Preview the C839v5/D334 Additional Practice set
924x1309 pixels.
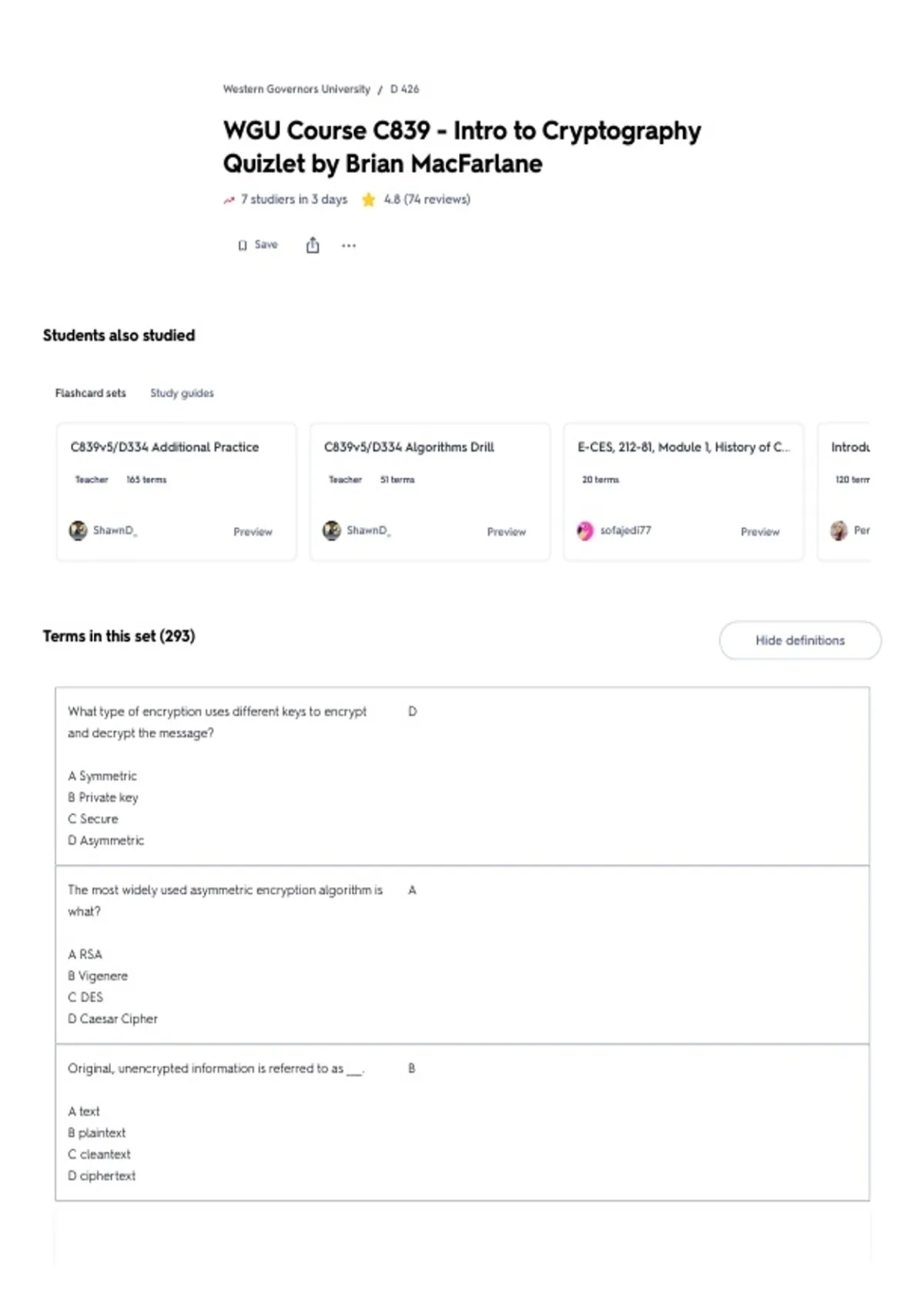[x=253, y=531]
